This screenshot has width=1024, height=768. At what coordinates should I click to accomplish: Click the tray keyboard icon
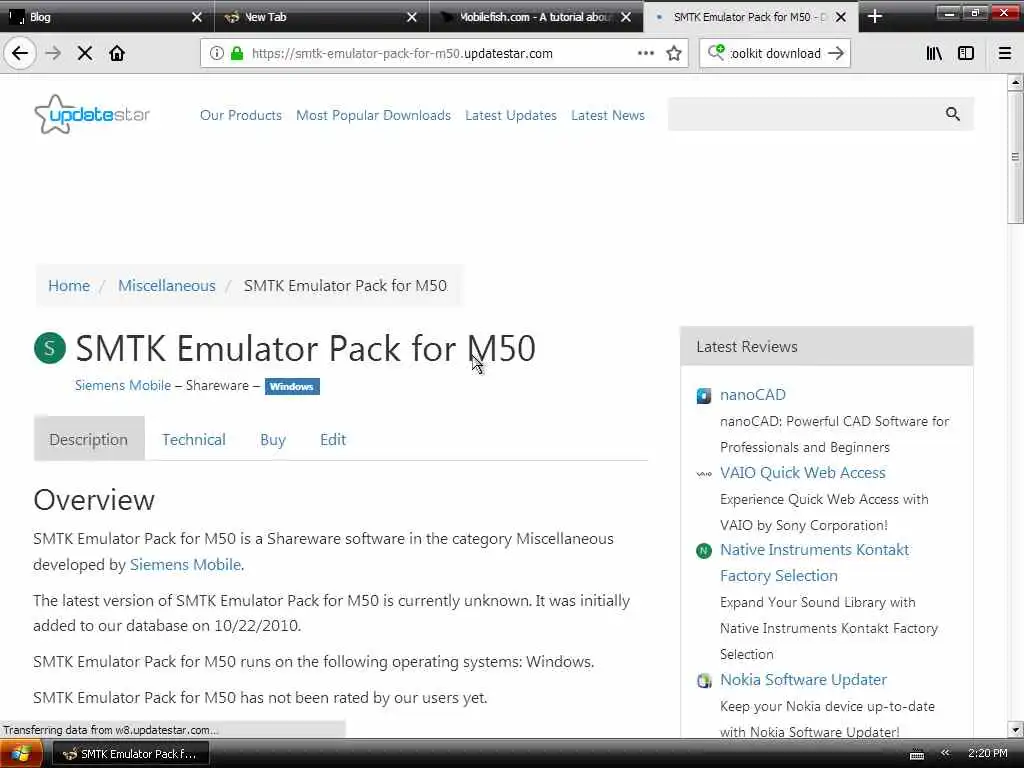tap(917, 755)
